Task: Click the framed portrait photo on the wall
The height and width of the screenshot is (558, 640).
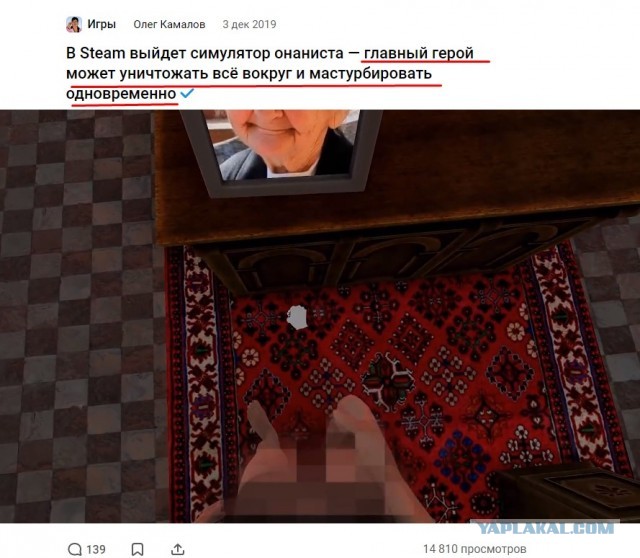Action: click(281, 151)
